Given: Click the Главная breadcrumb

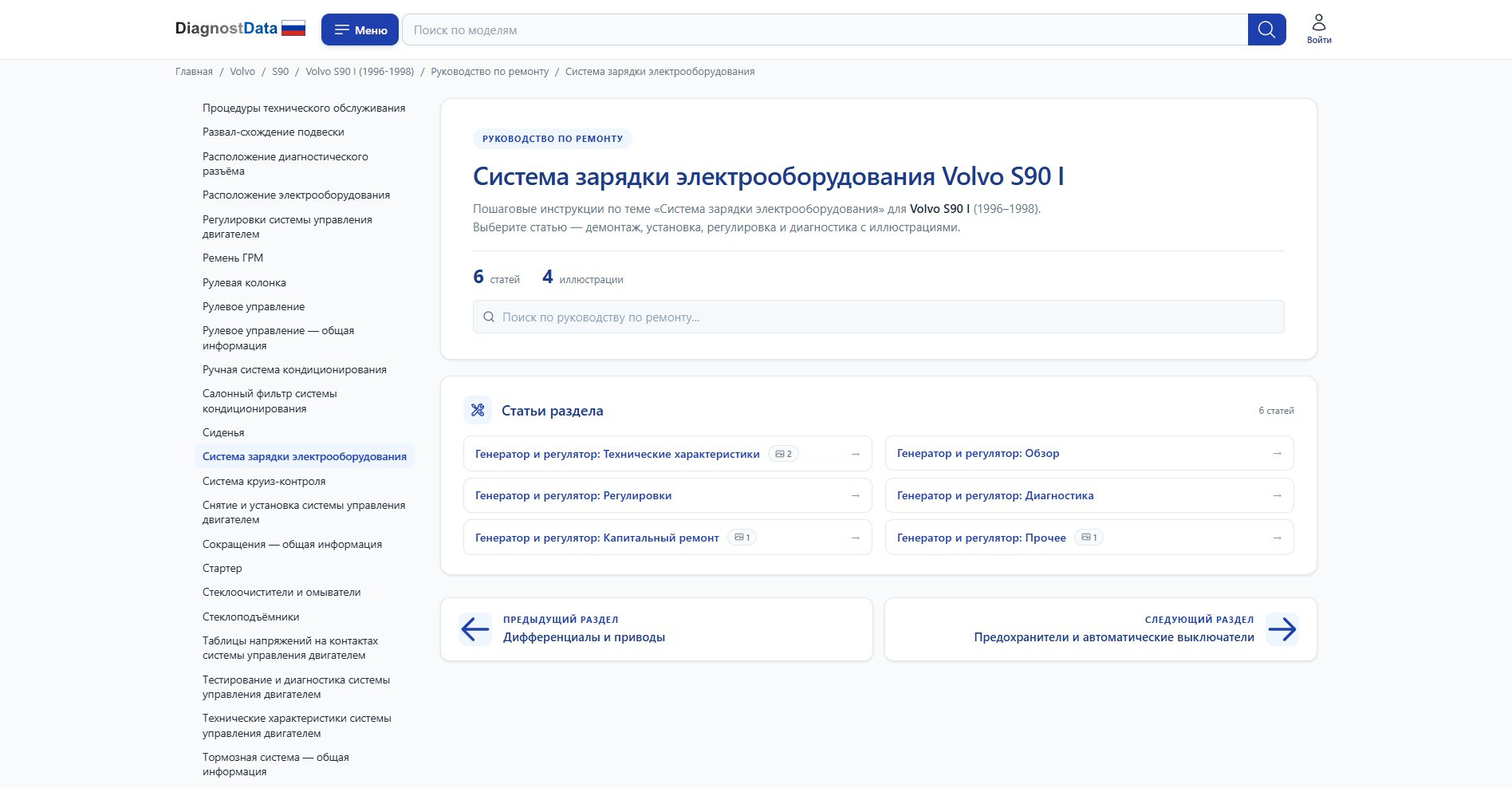Looking at the screenshot, I should click(x=194, y=72).
